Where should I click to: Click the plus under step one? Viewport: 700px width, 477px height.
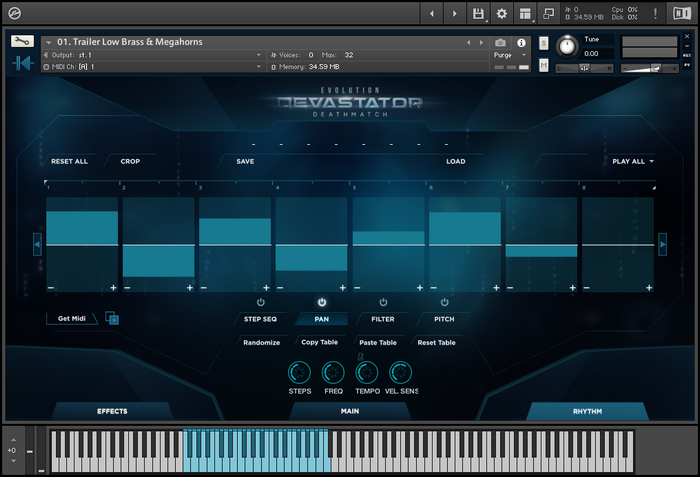click(113, 288)
